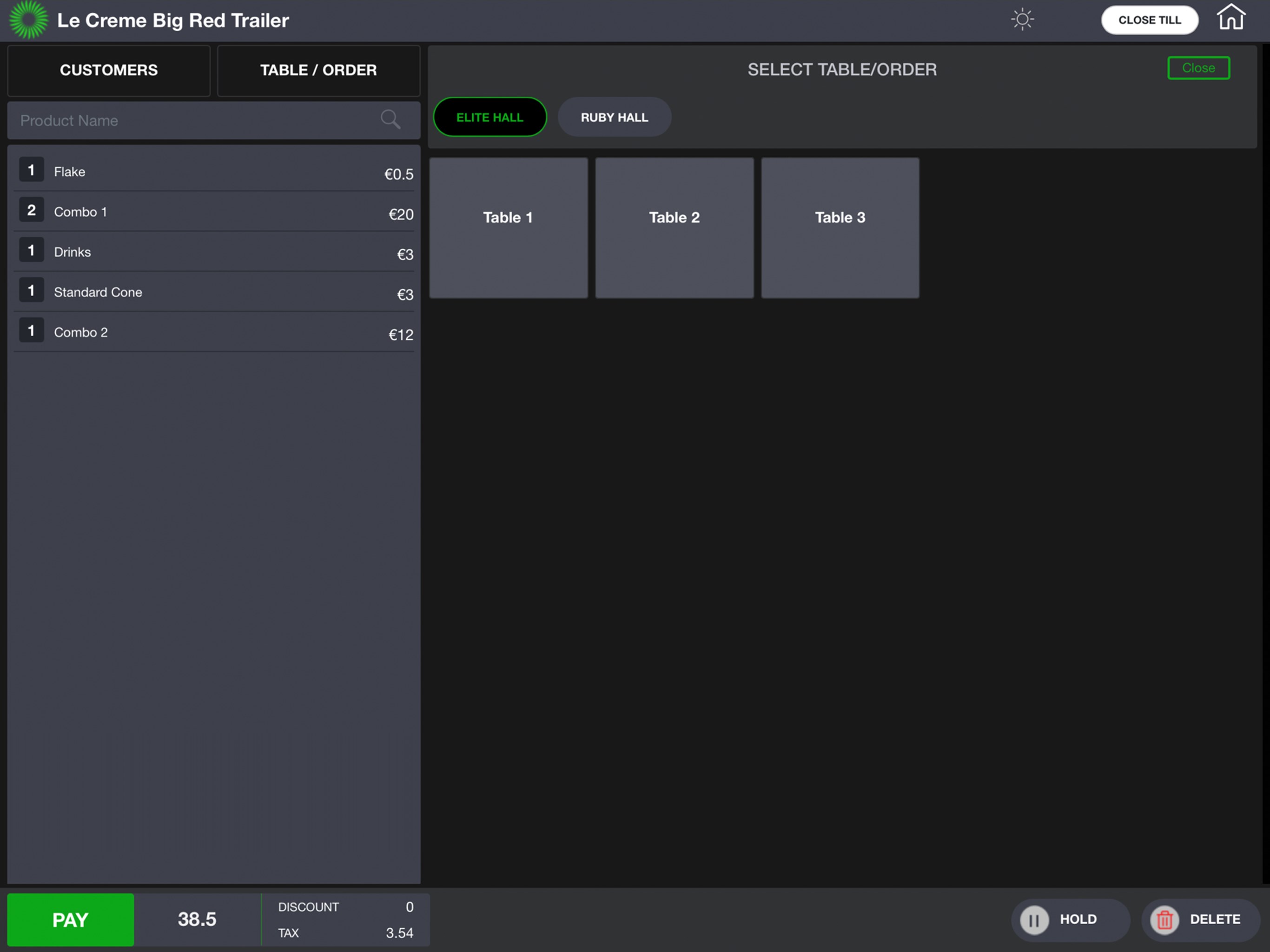Select Elite Hall section
The height and width of the screenshot is (952, 1270).
pos(490,117)
